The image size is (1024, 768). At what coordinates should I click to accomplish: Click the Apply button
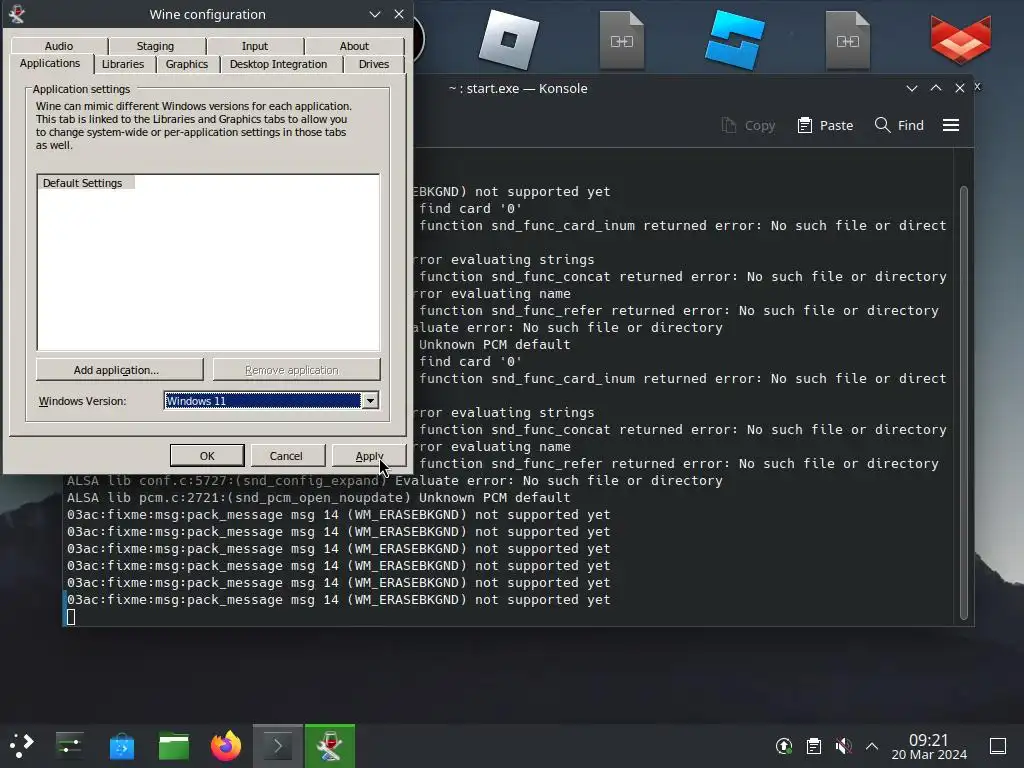click(x=369, y=456)
